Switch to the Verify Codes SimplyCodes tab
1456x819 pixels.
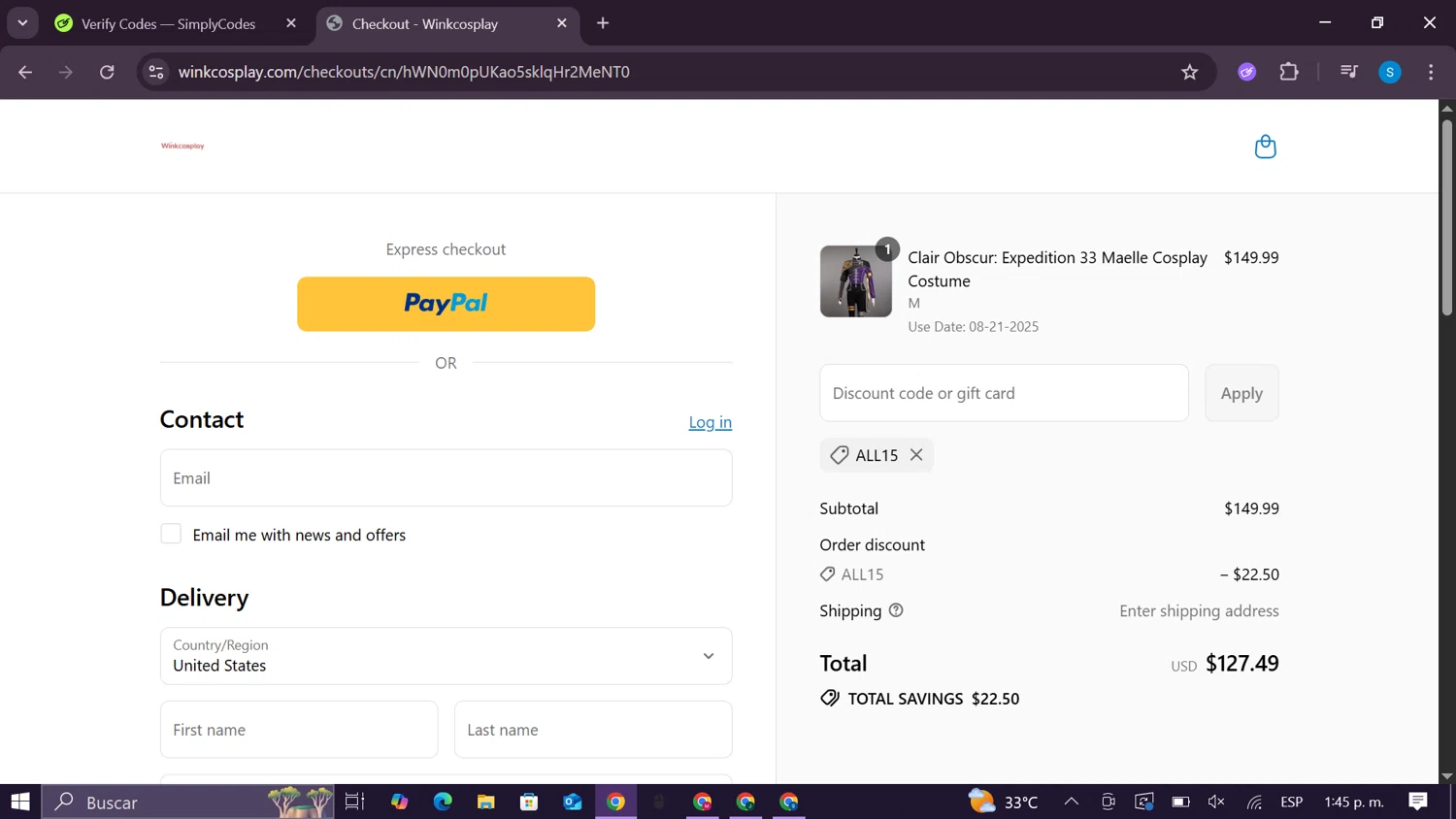pyautogui.click(x=168, y=23)
